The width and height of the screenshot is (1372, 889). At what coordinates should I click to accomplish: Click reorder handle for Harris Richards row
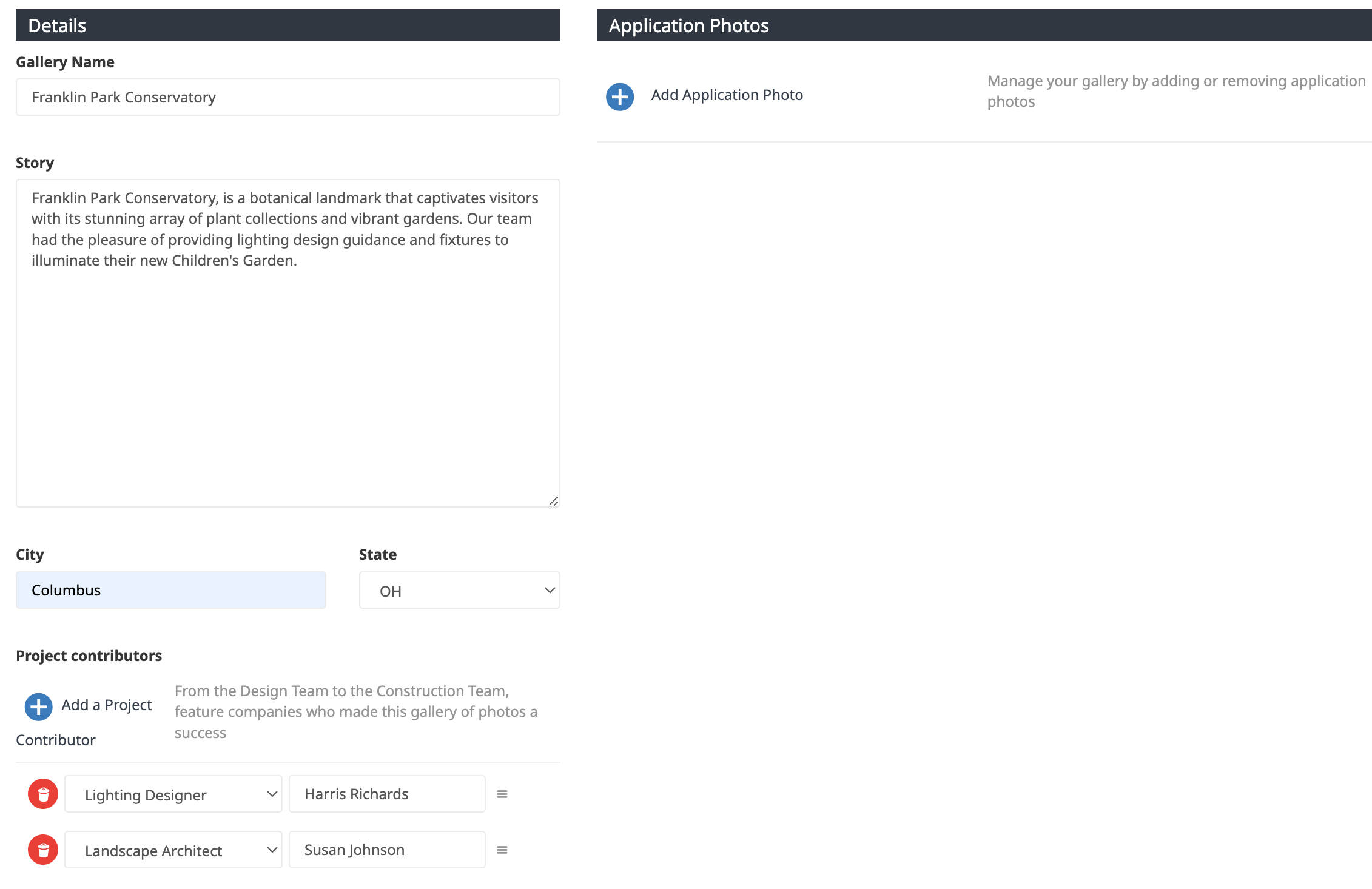tap(502, 794)
